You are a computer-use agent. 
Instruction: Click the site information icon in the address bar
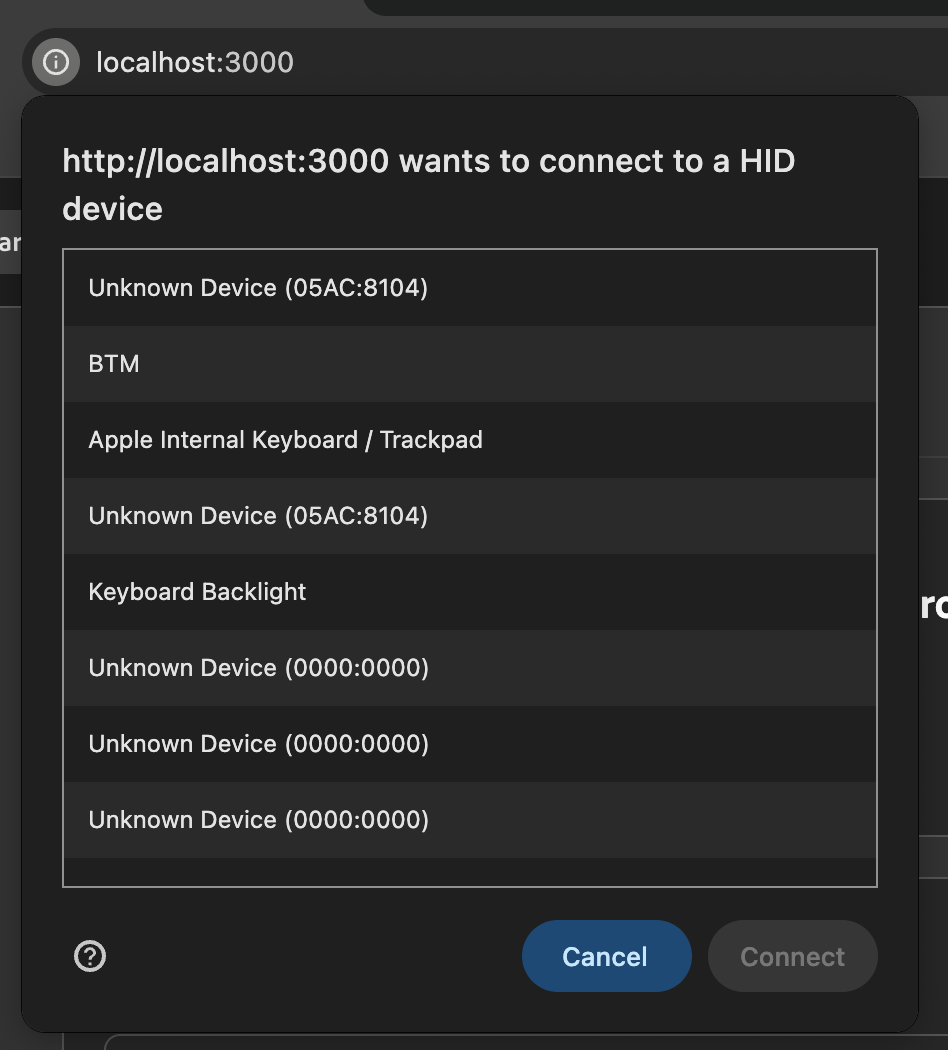pos(54,62)
